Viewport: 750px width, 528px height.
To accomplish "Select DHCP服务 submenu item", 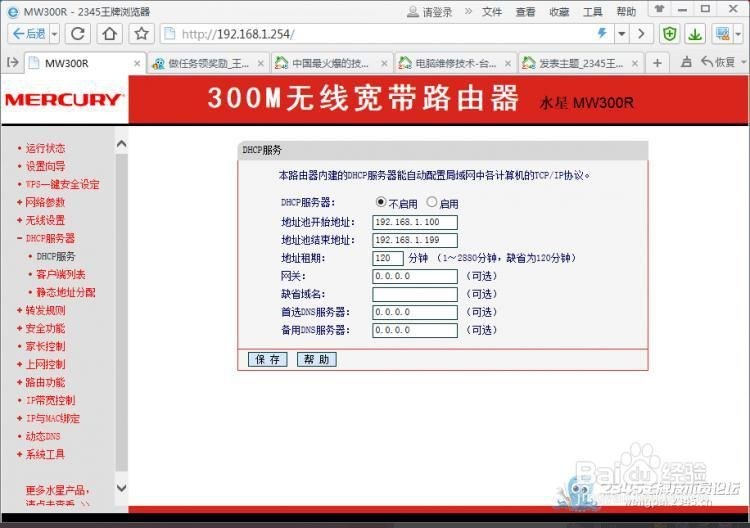I will pos(55,256).
